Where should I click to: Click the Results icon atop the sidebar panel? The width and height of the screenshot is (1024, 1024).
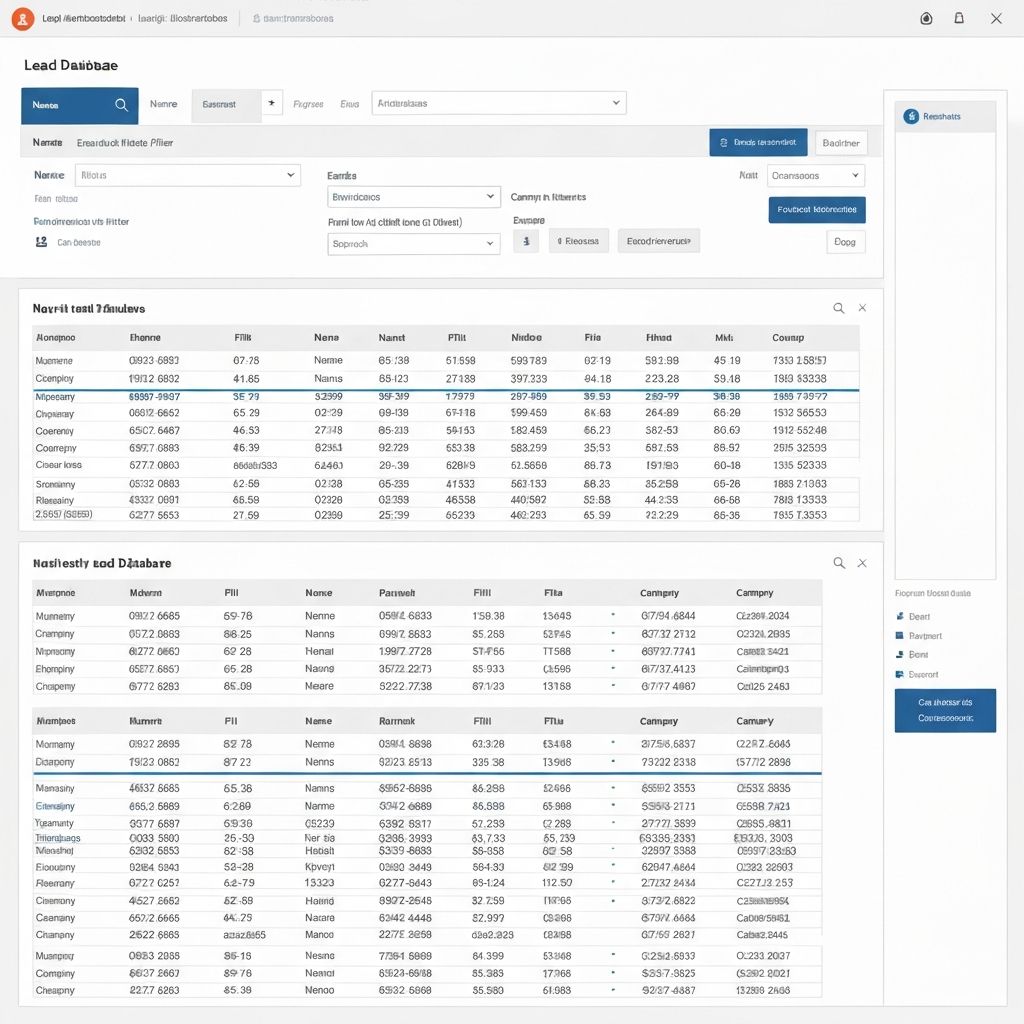911,116
